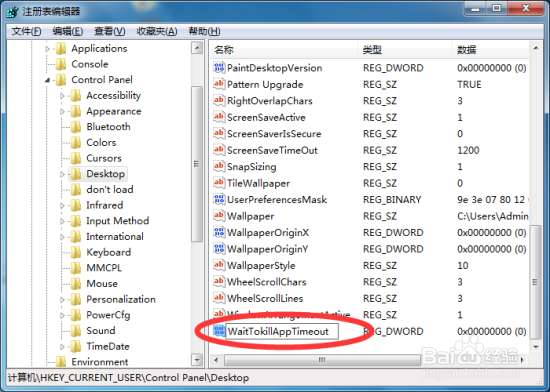Expand the Personalization key arrow

(62, 300)
